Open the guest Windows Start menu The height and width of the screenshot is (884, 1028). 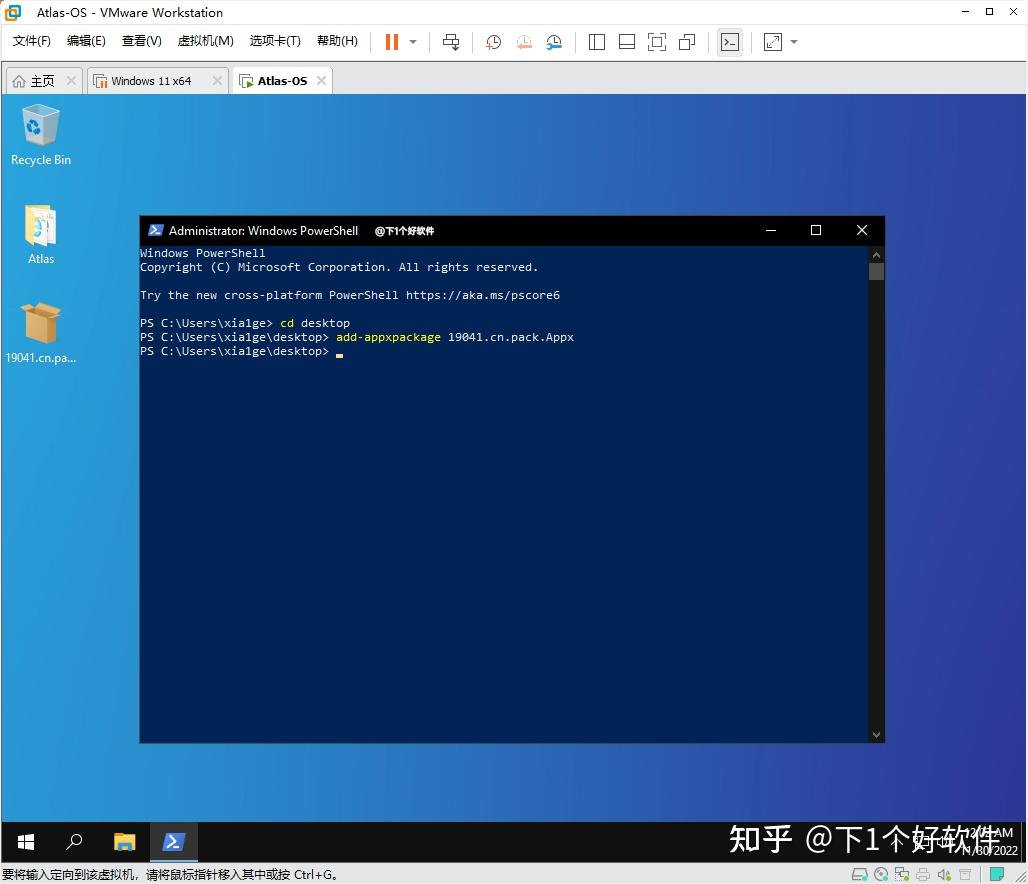point(26,842)
